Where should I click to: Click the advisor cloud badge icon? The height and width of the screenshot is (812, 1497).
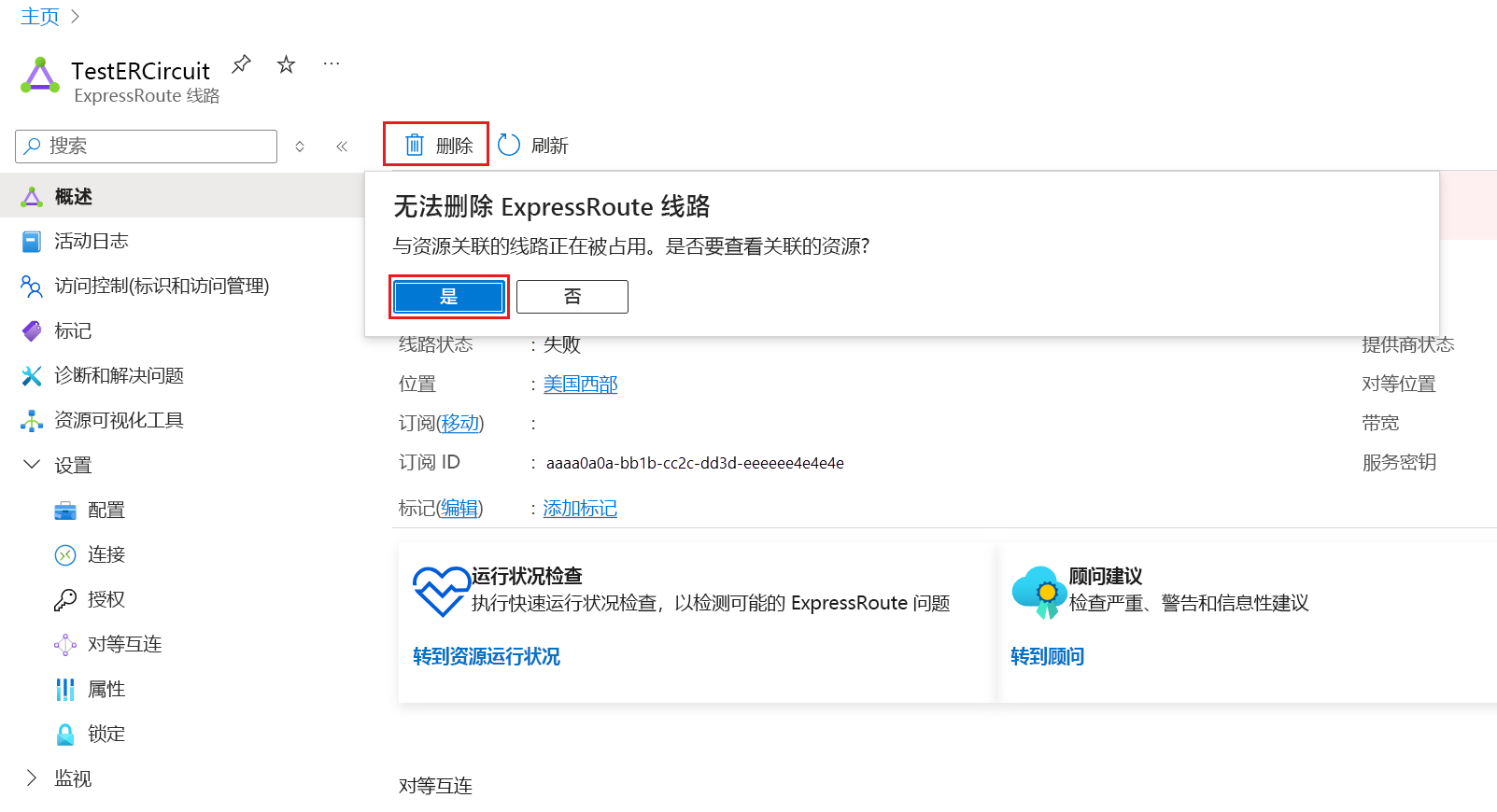point(1039,592)
